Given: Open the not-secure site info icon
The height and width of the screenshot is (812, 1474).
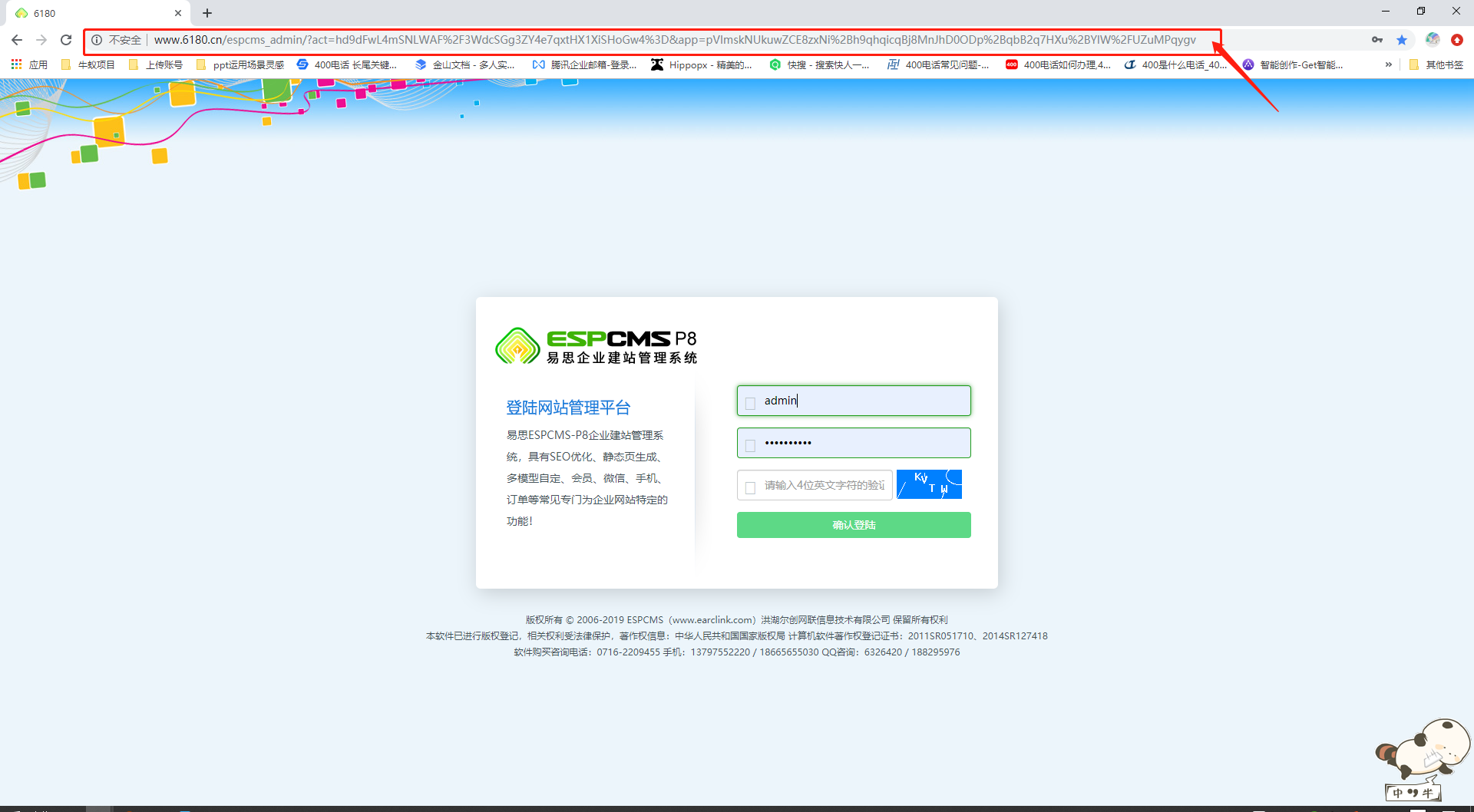Looking at the screenshot, I should (97, 40).
